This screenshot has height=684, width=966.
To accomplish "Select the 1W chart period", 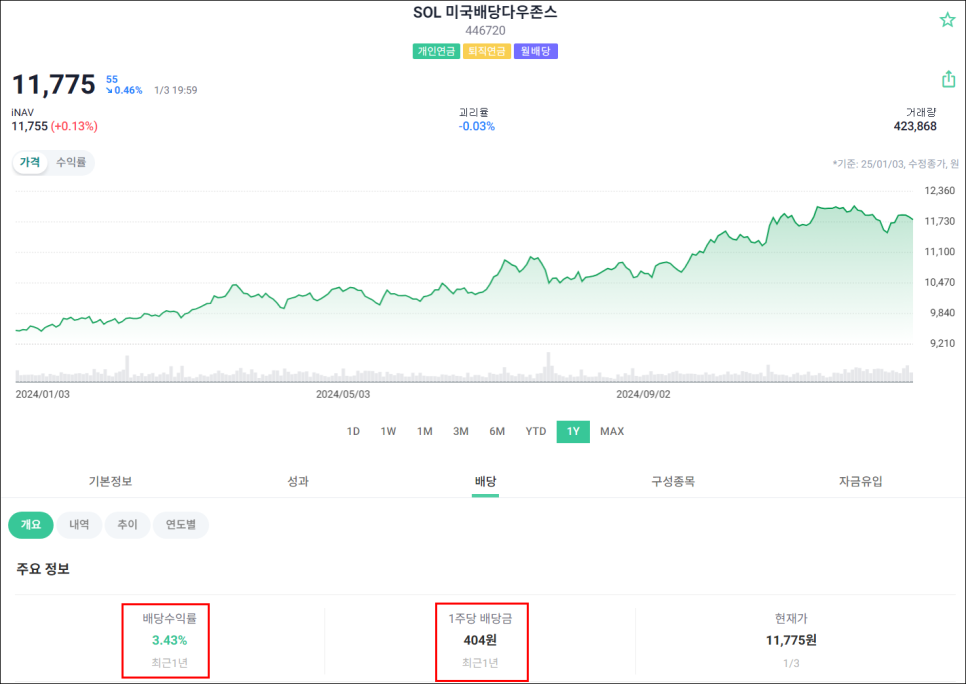I will point(388,431).
